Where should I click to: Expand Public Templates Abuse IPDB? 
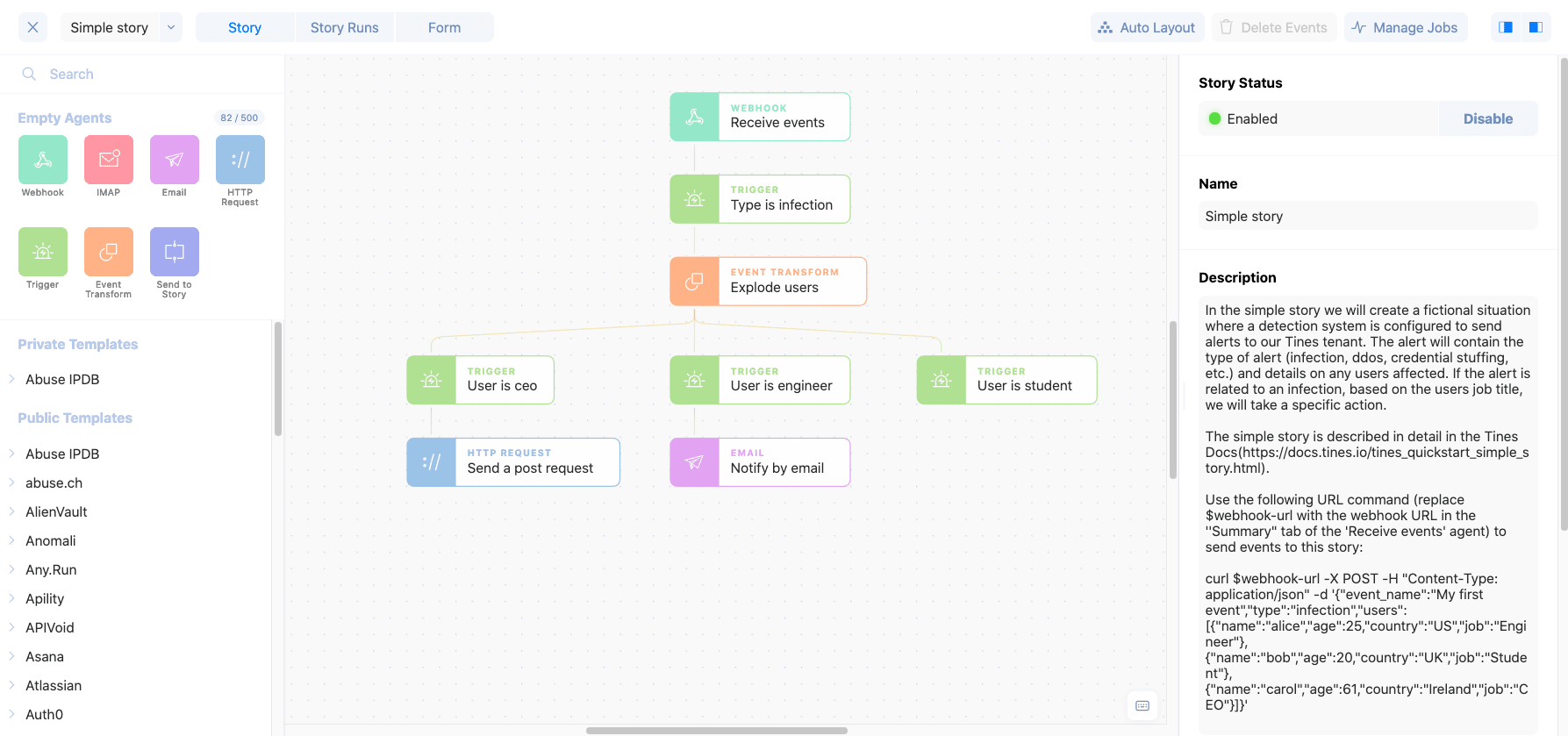click(12, 454)
